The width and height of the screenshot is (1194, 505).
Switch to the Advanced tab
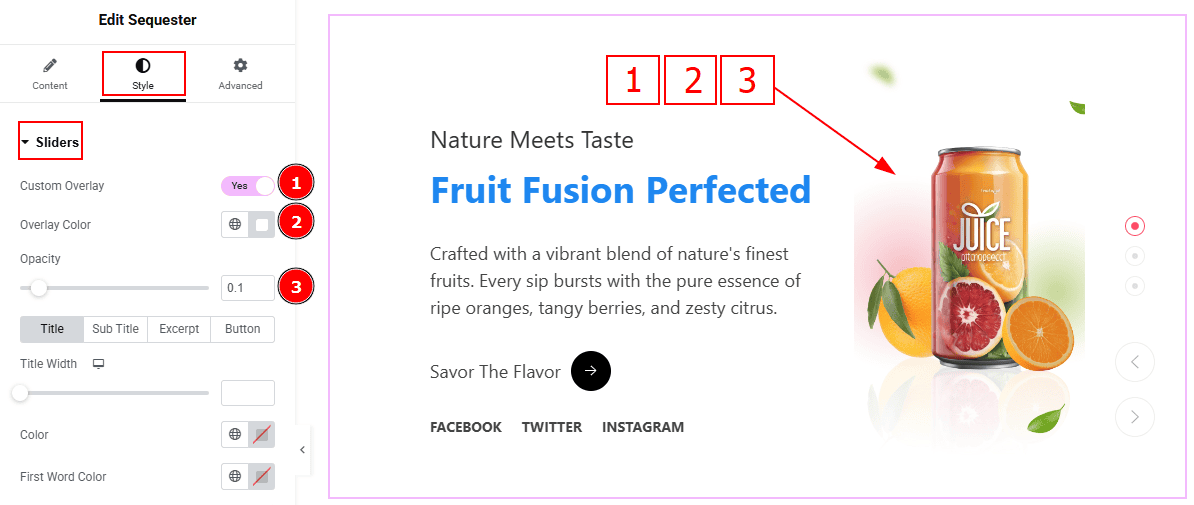[x=241, y=74]
